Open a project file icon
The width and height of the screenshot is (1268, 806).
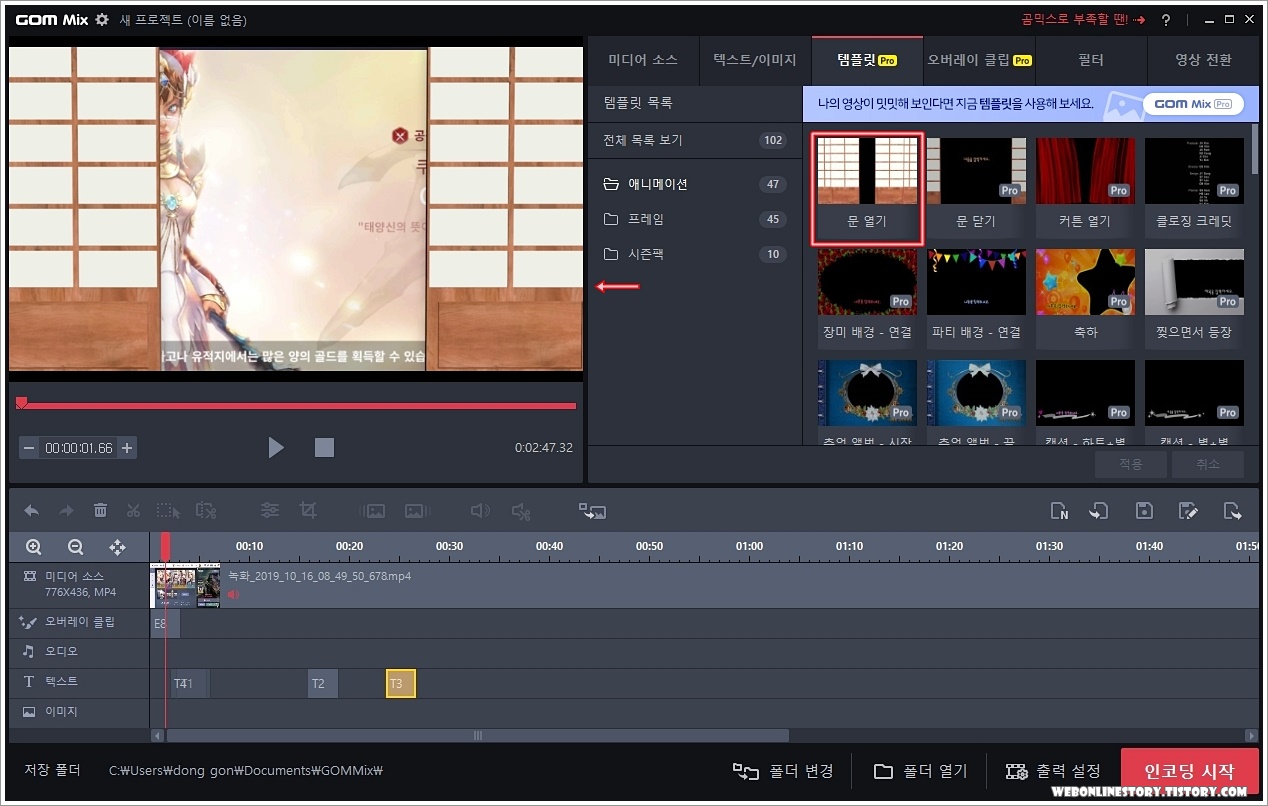pyautogui.click(x=1099, y=511)
